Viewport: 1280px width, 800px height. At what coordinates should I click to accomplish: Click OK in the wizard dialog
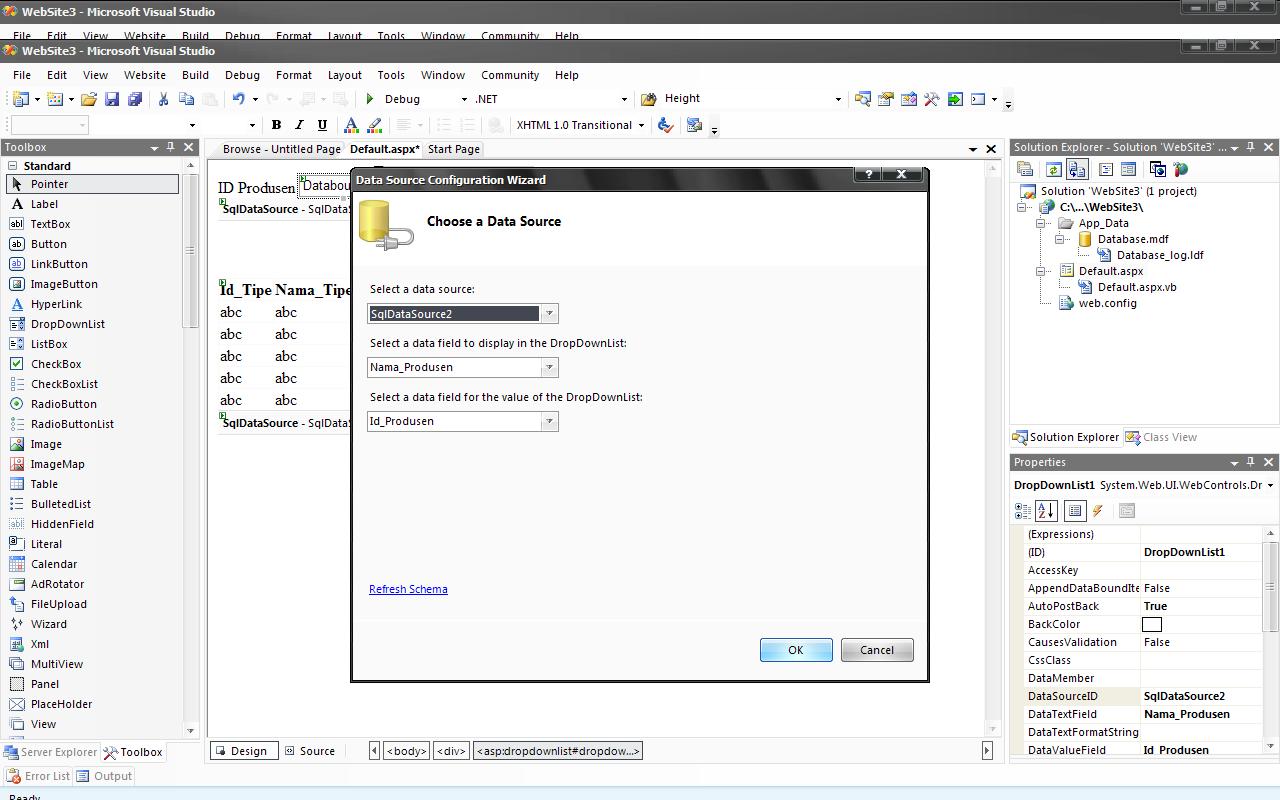pos(796,650)
